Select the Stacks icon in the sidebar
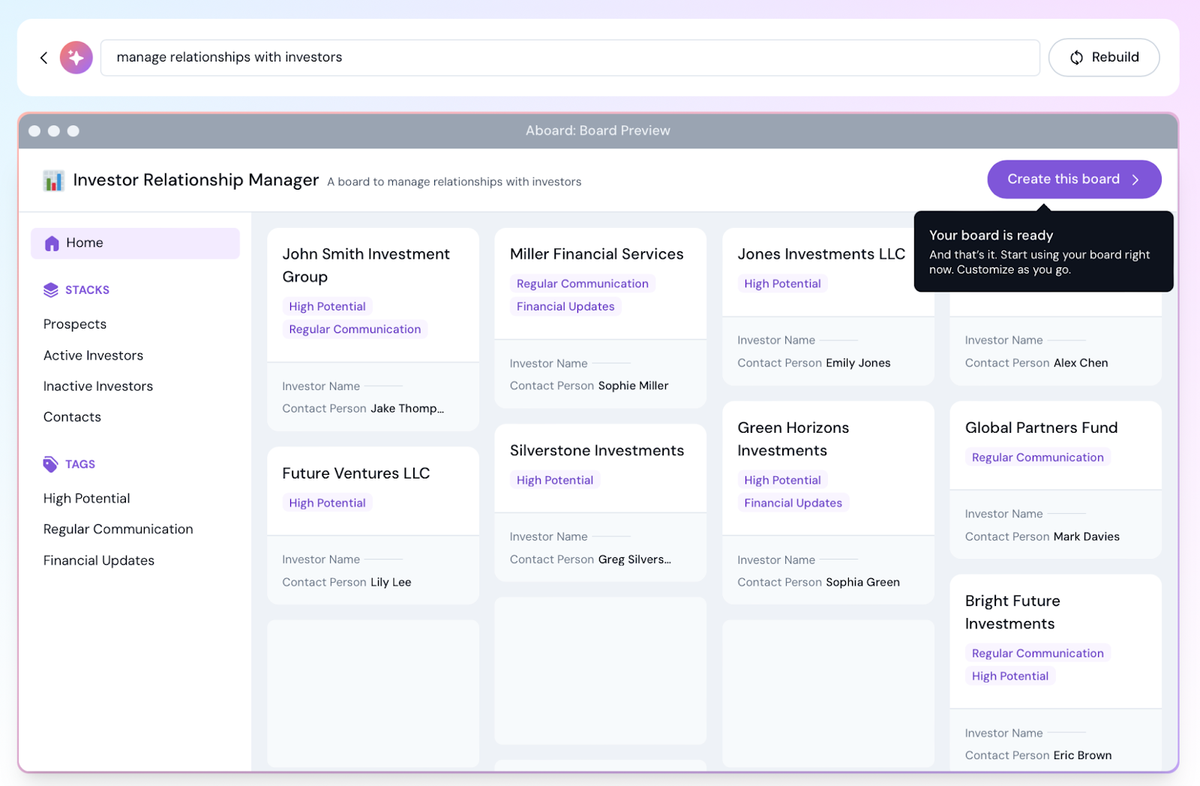Screen dimensions: 1200x786 [50, 289]
